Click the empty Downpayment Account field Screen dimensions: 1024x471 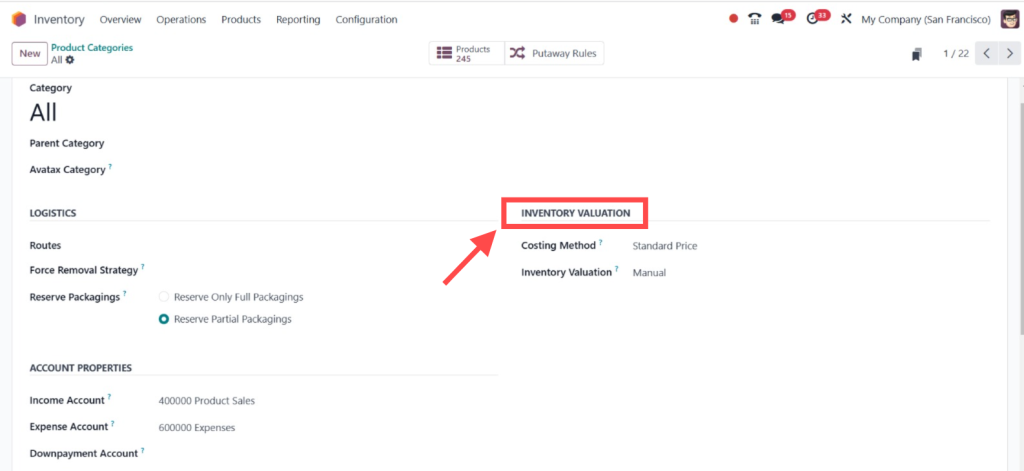tap(328, 453)
